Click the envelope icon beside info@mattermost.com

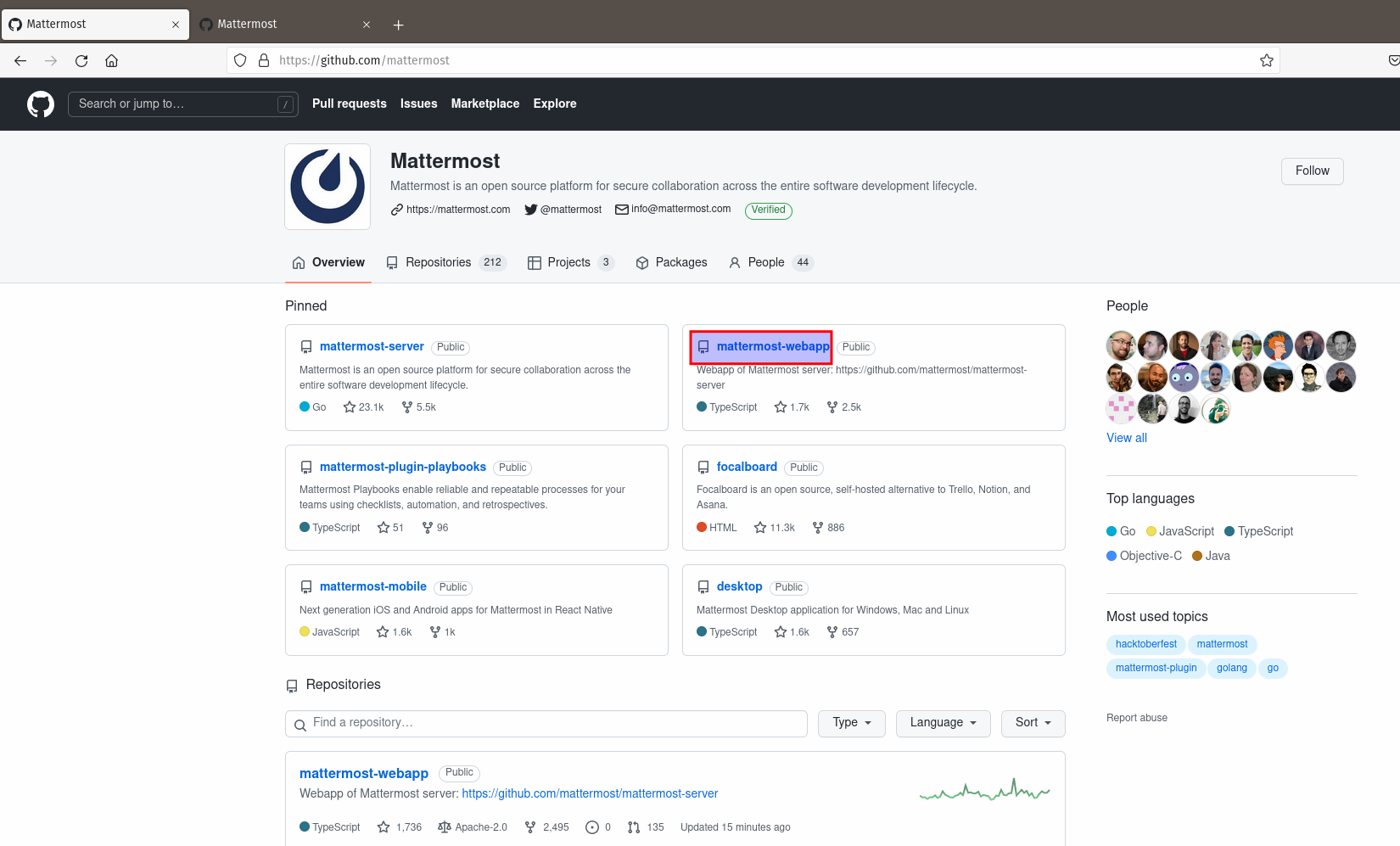(621, 210)
